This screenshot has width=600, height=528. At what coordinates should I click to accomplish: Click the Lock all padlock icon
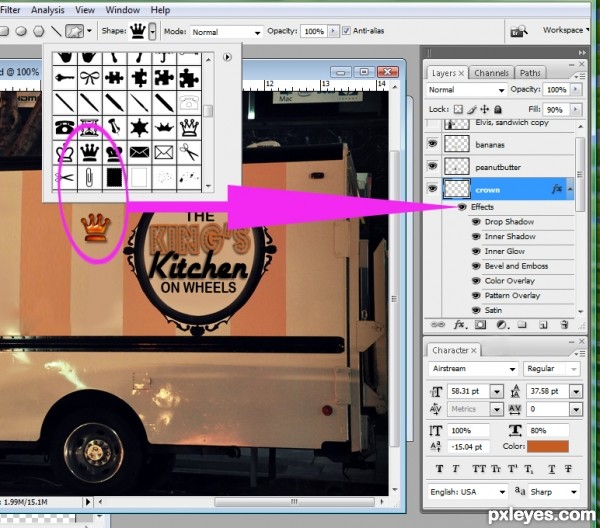[497, 109]
